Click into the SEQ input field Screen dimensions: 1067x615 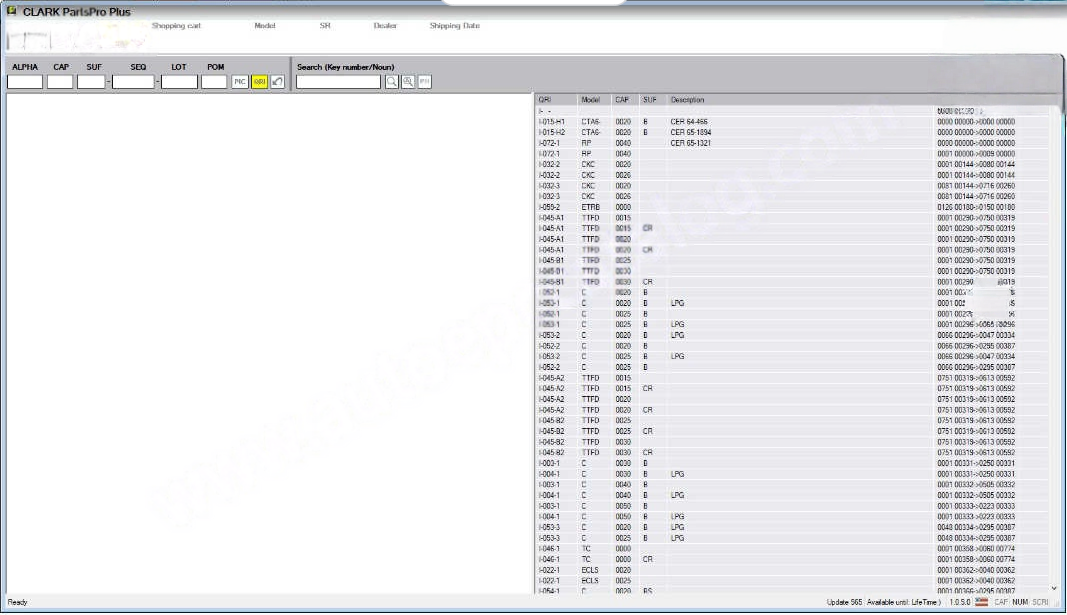tap(132, 82)
